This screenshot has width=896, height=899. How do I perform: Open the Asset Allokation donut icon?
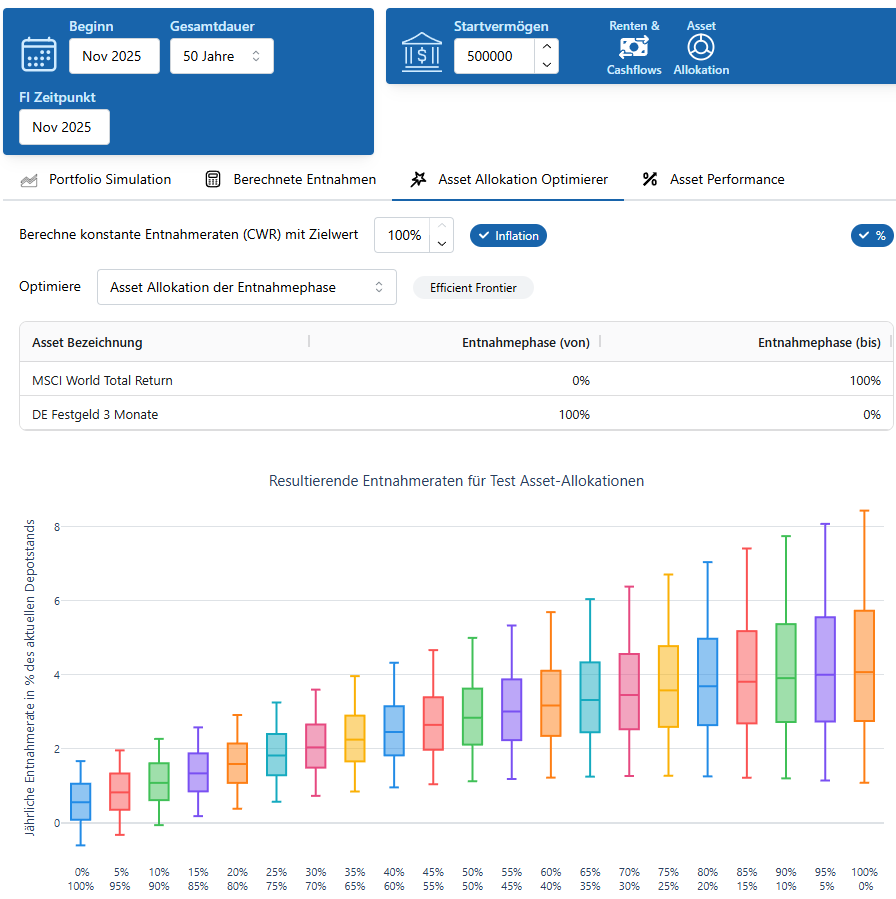701,47
